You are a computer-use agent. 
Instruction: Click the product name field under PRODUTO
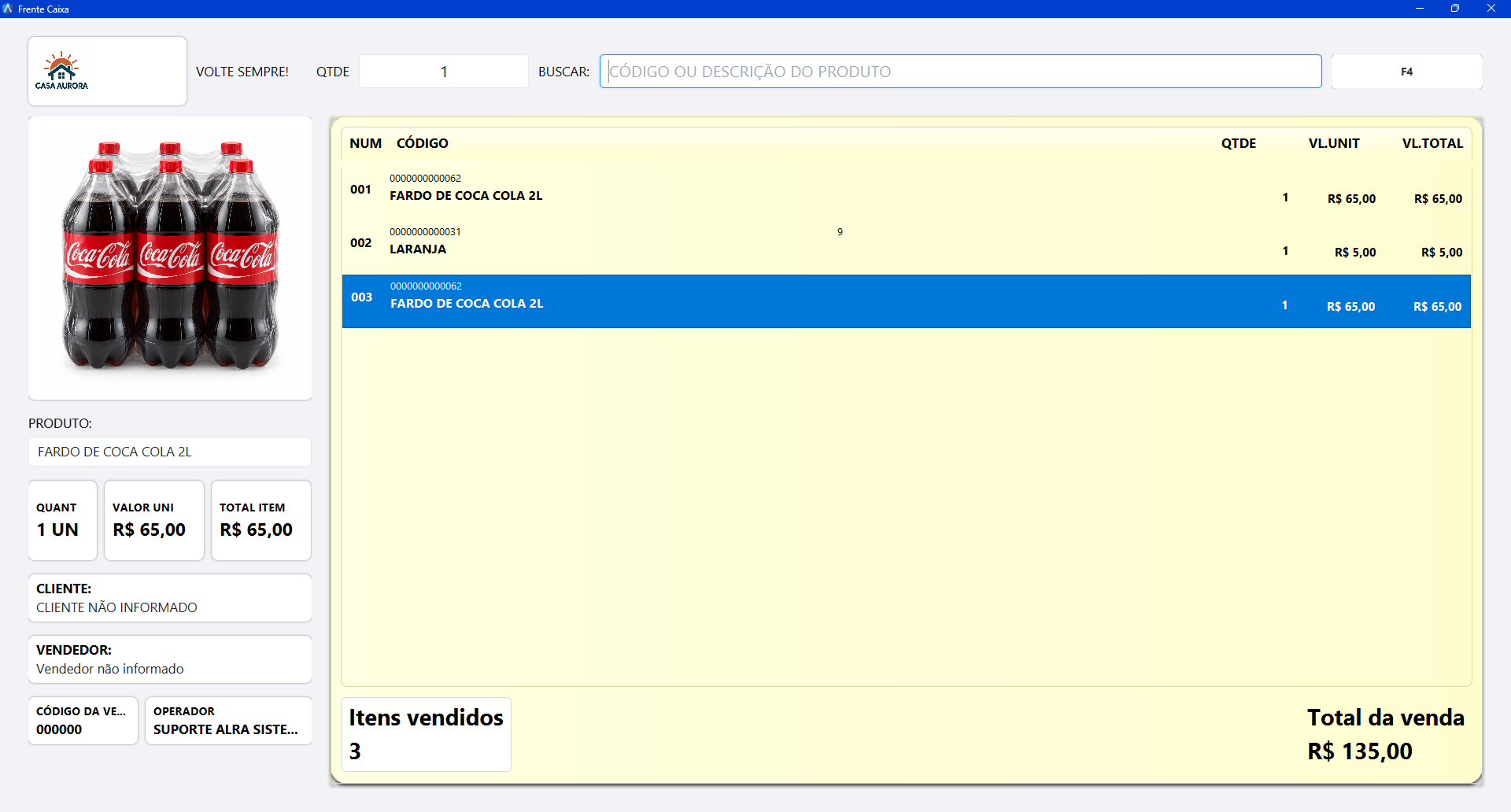point(170,452)
